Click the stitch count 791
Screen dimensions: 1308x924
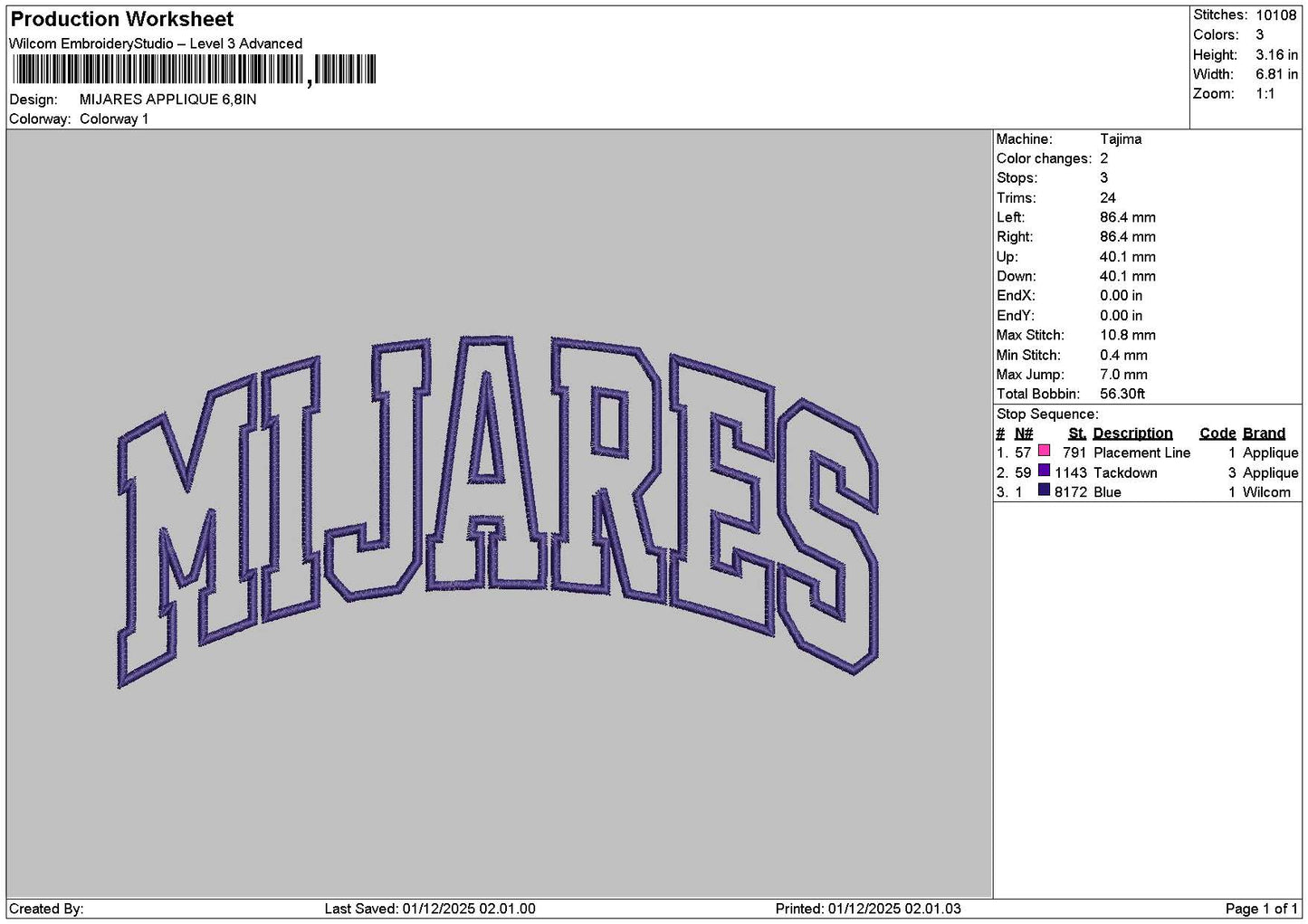pyautogui.click(x=1074, y=452)
